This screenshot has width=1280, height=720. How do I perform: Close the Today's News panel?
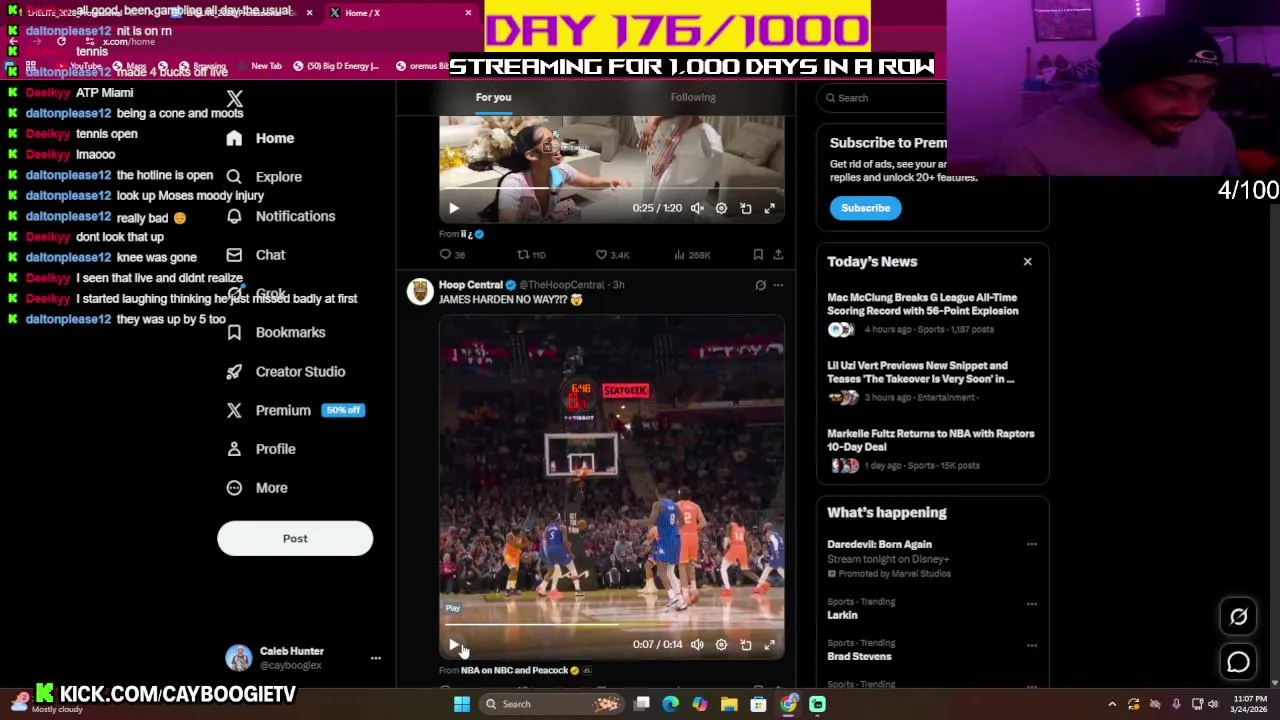point(1027,262)
